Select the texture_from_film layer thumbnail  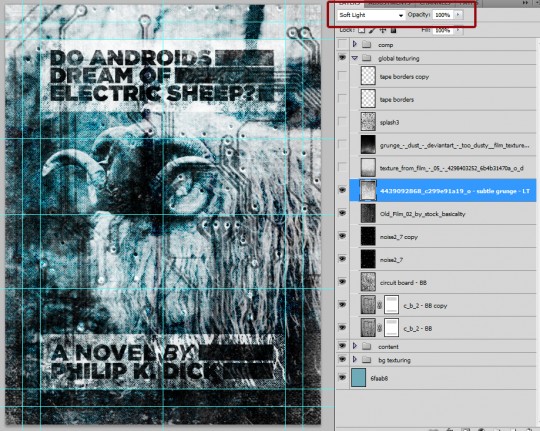coord(368,168)
